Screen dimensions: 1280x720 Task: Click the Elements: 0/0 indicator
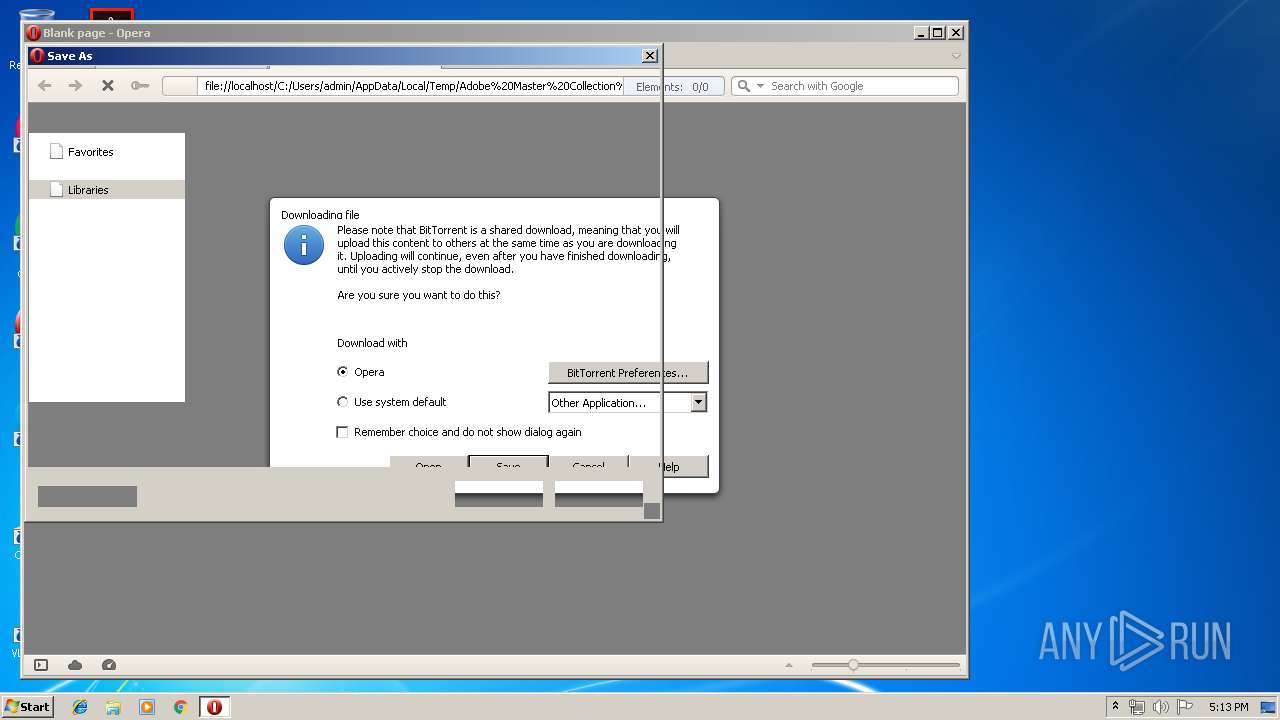coord(672,87)
